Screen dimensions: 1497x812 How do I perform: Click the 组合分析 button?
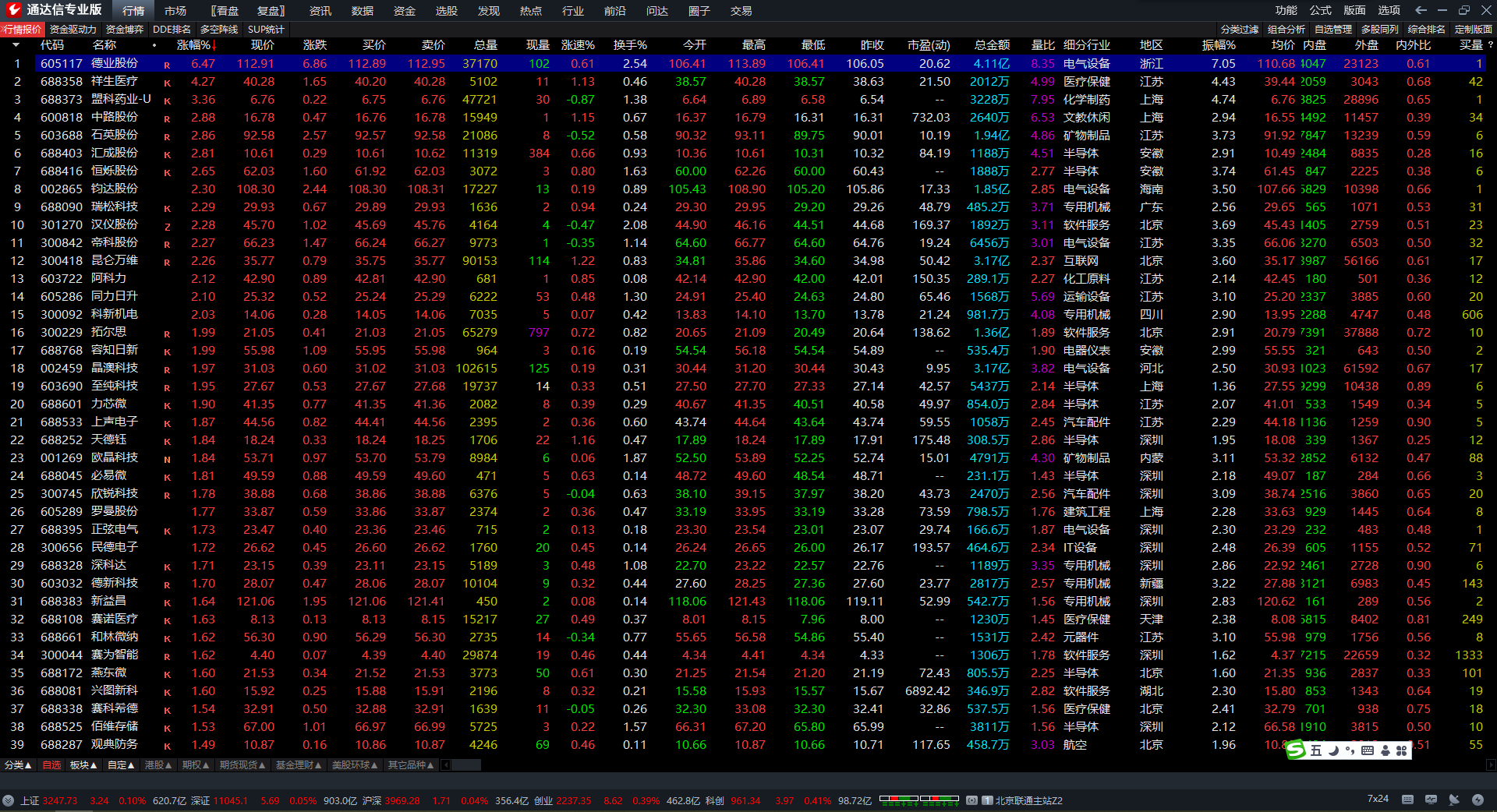coord(1286,30)
